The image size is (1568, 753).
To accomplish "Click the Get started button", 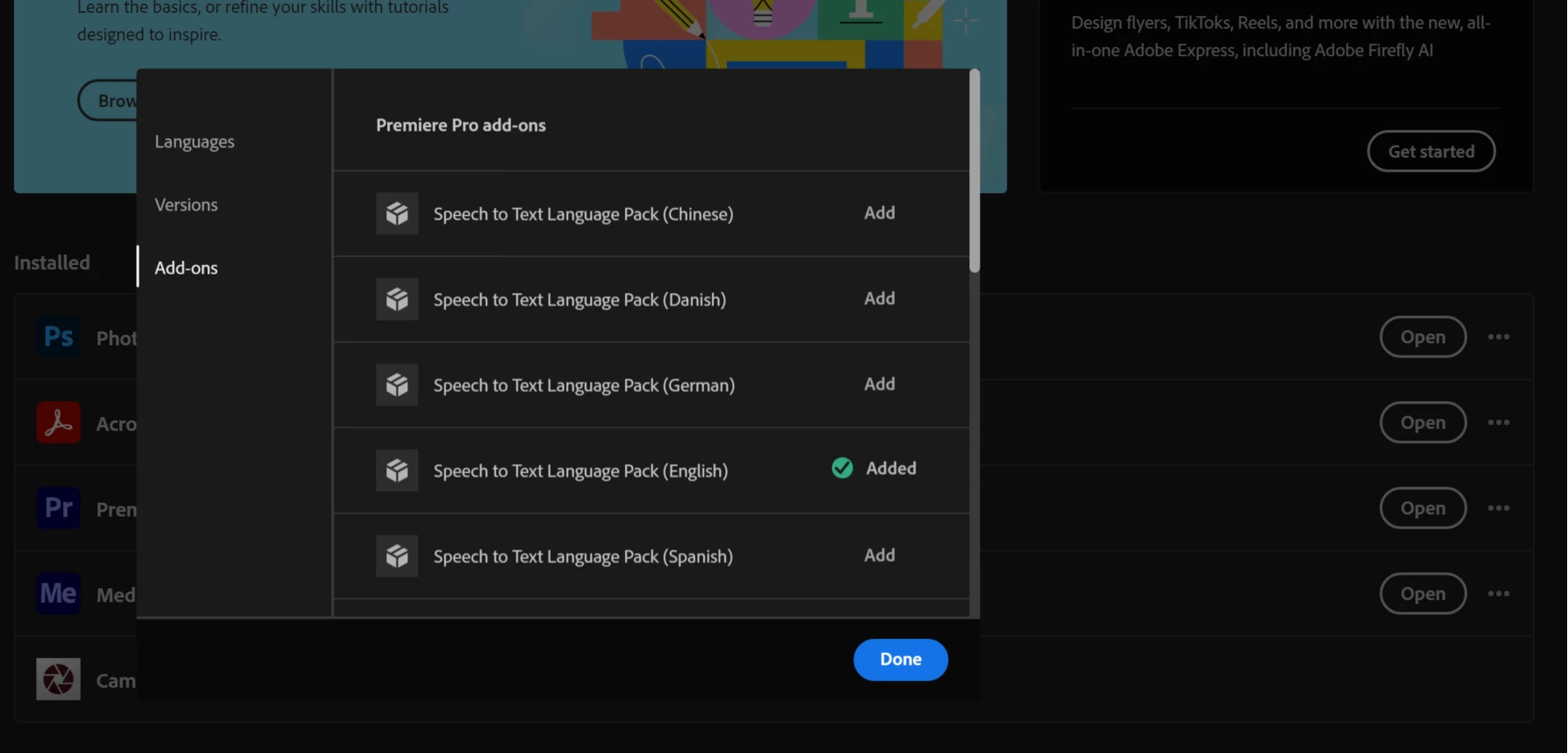I will (1431, 151).
